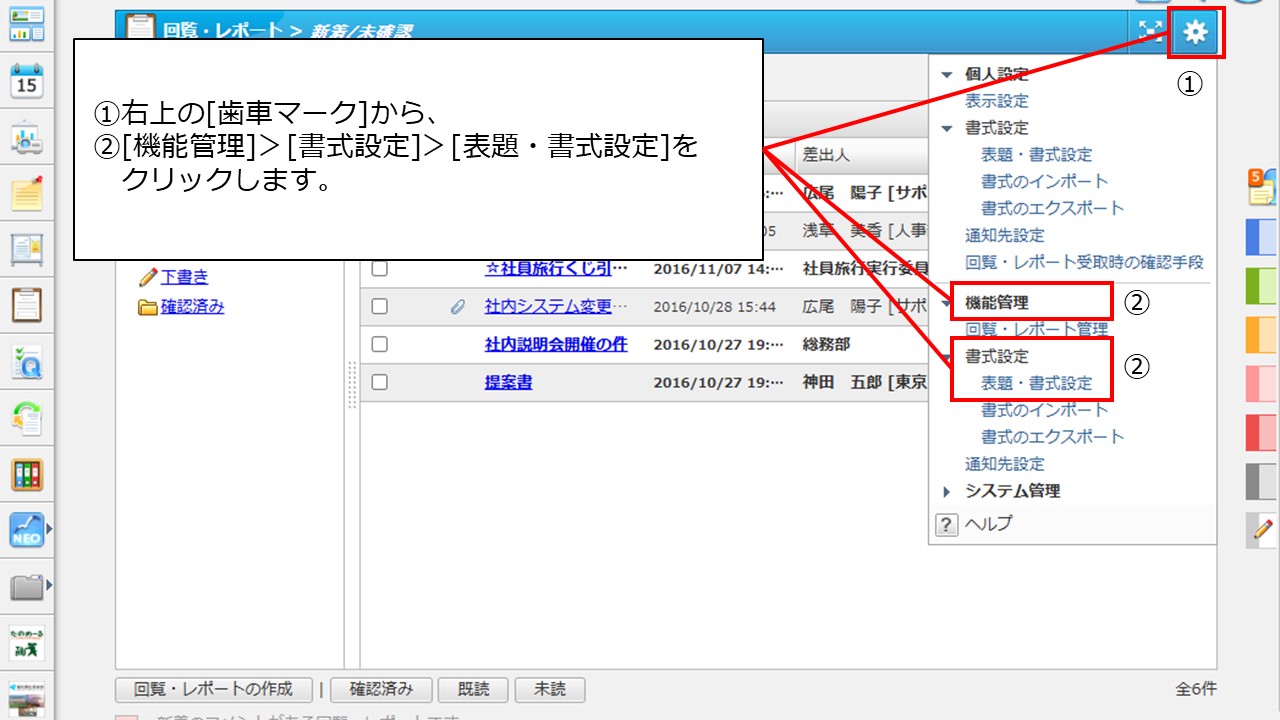The height and width of the screenshot is (720, 1280).
Task: Open the 社内システム変更 report link
Action: (556, 307)
